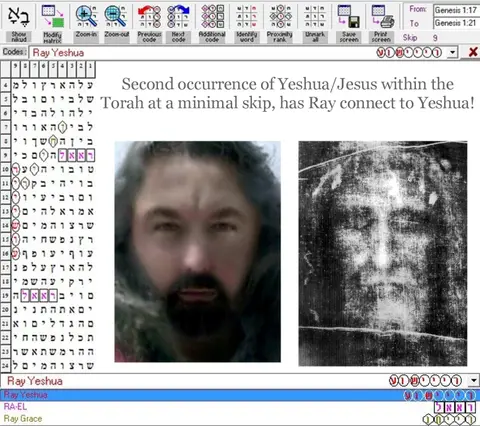Click the Hebrew letter pattern beside RA-EL entry
480x426 pixels.
point(455,407)
